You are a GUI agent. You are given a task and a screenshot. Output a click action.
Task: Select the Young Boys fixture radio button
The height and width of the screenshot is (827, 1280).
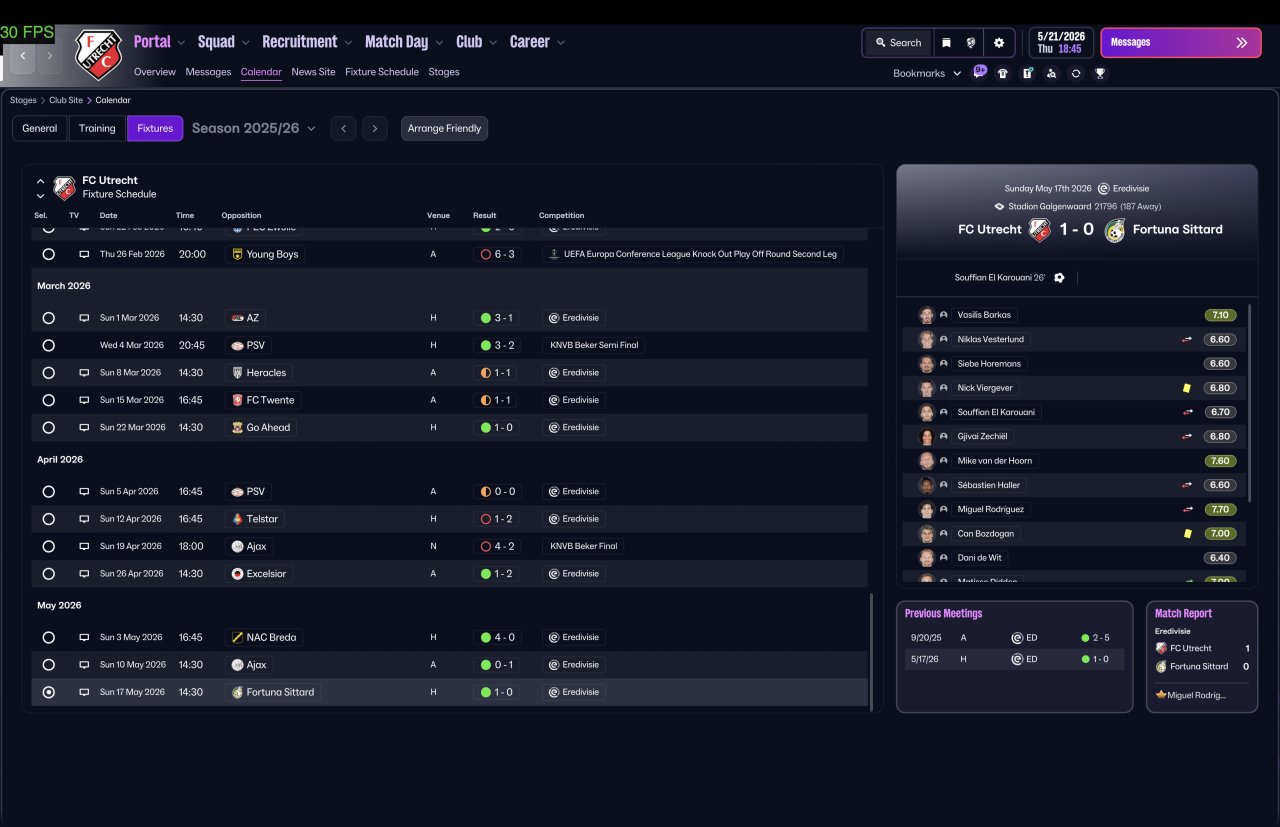click(x=48, y=254)
